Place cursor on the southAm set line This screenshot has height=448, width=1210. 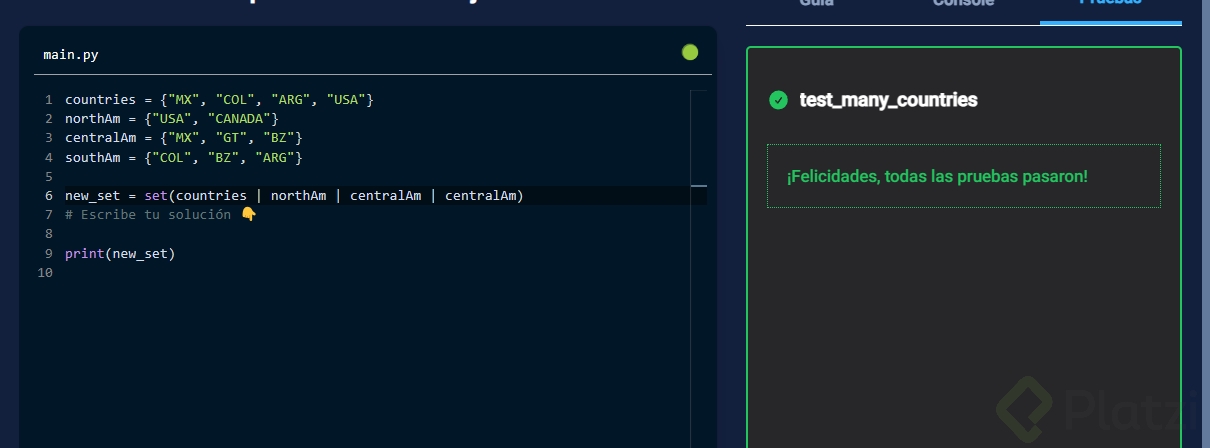(x=183, y=157)
